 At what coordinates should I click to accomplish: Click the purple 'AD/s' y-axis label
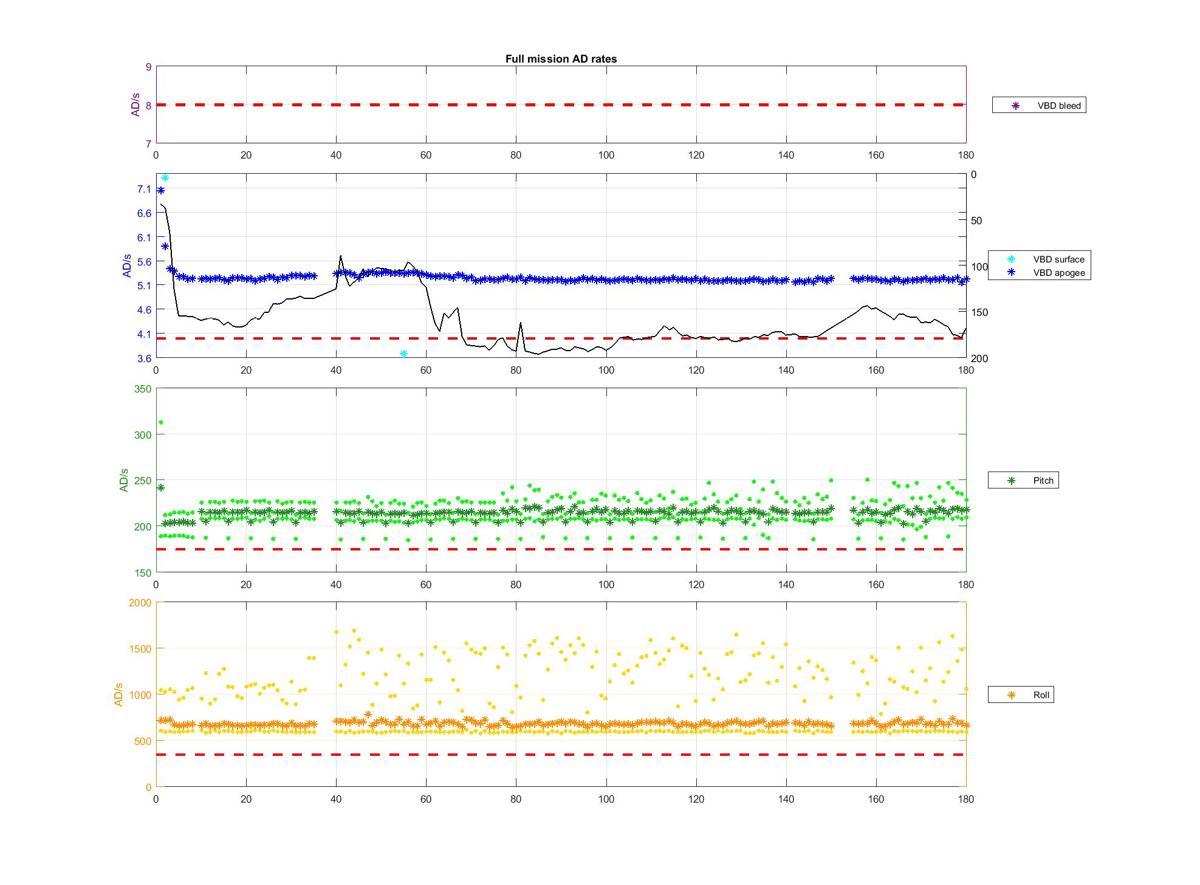pyautogui.click(x=136, y=105)
